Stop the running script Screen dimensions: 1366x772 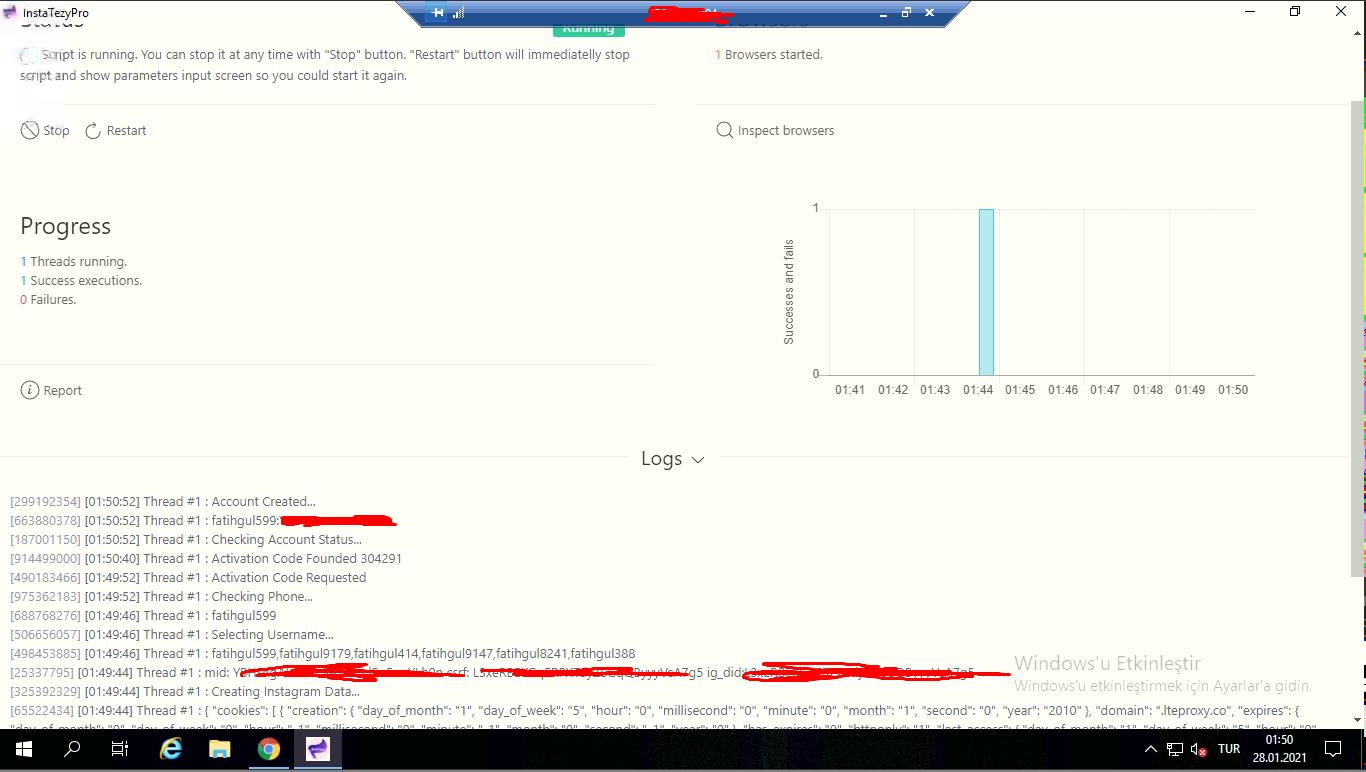click(46, 131)
